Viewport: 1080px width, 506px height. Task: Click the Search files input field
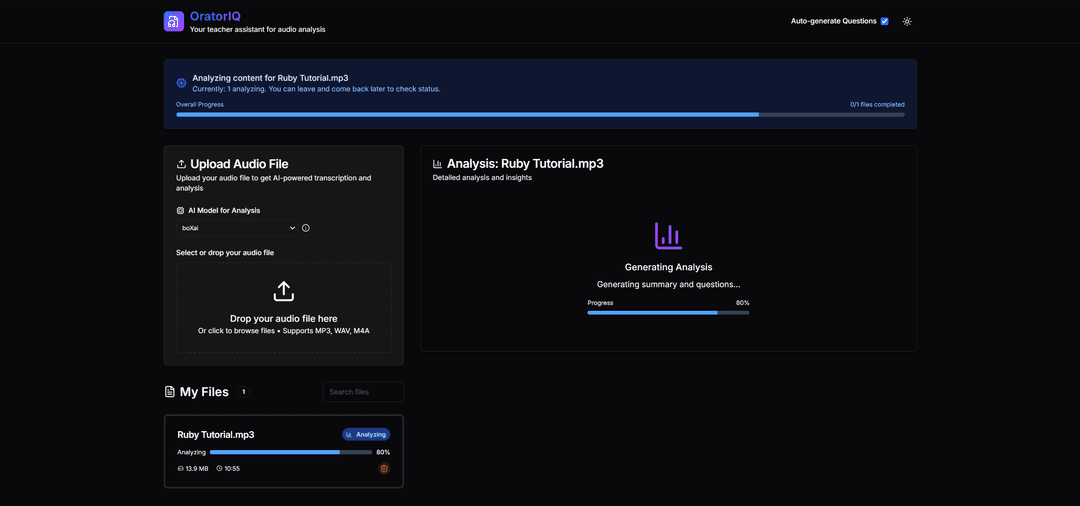point(363,392)
